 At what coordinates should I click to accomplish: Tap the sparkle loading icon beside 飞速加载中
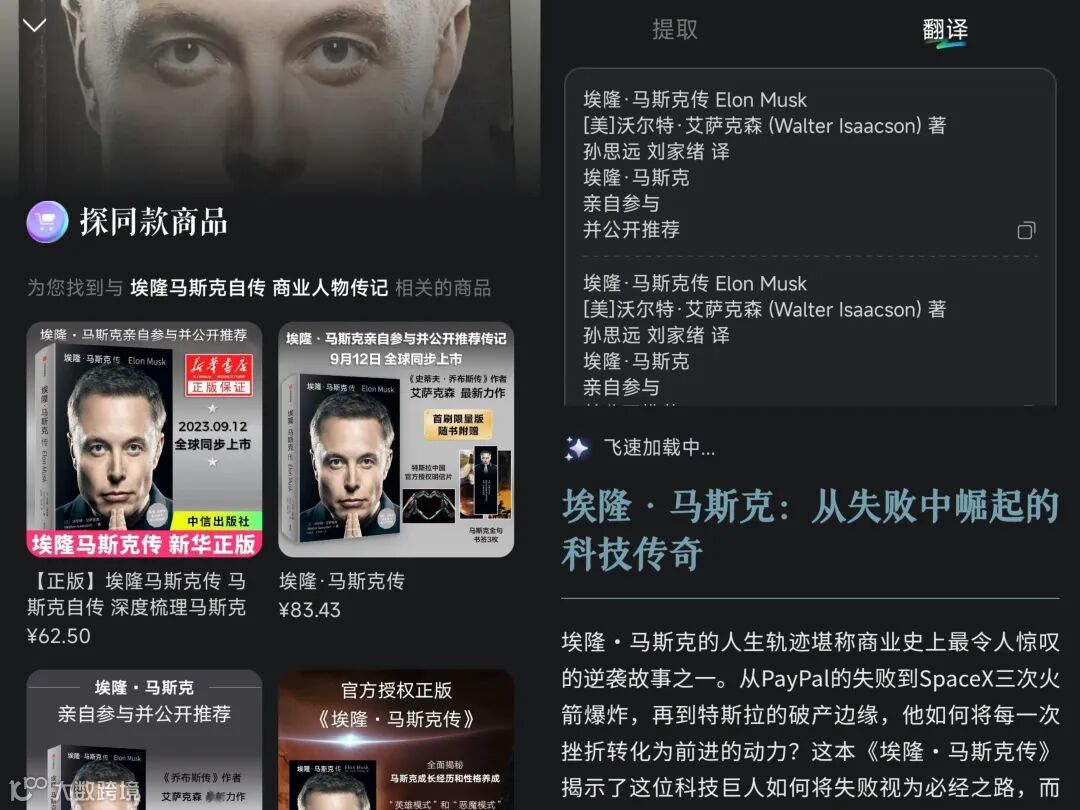pyautogui.click(x=577, y=448)
